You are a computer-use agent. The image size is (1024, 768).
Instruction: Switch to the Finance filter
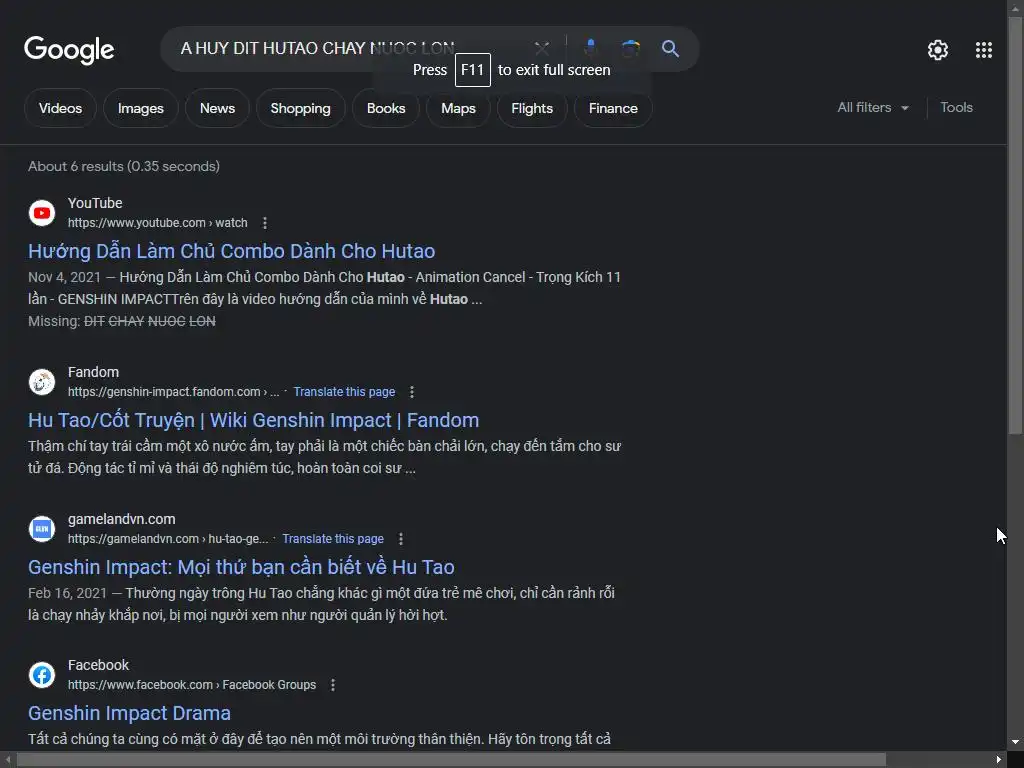(613, 108)
